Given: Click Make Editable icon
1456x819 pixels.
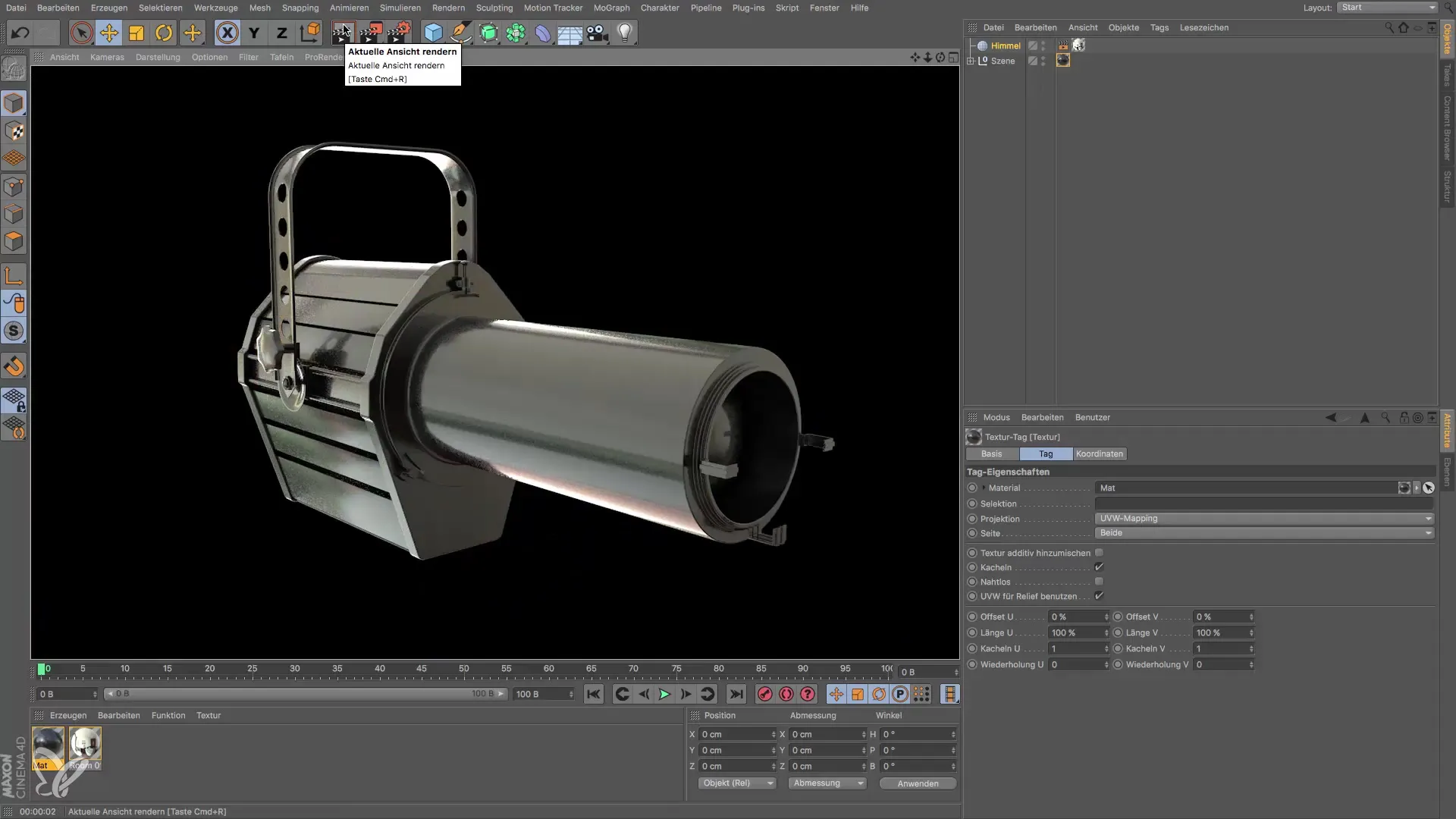Looking at the screenshot, I should point(14,69).
